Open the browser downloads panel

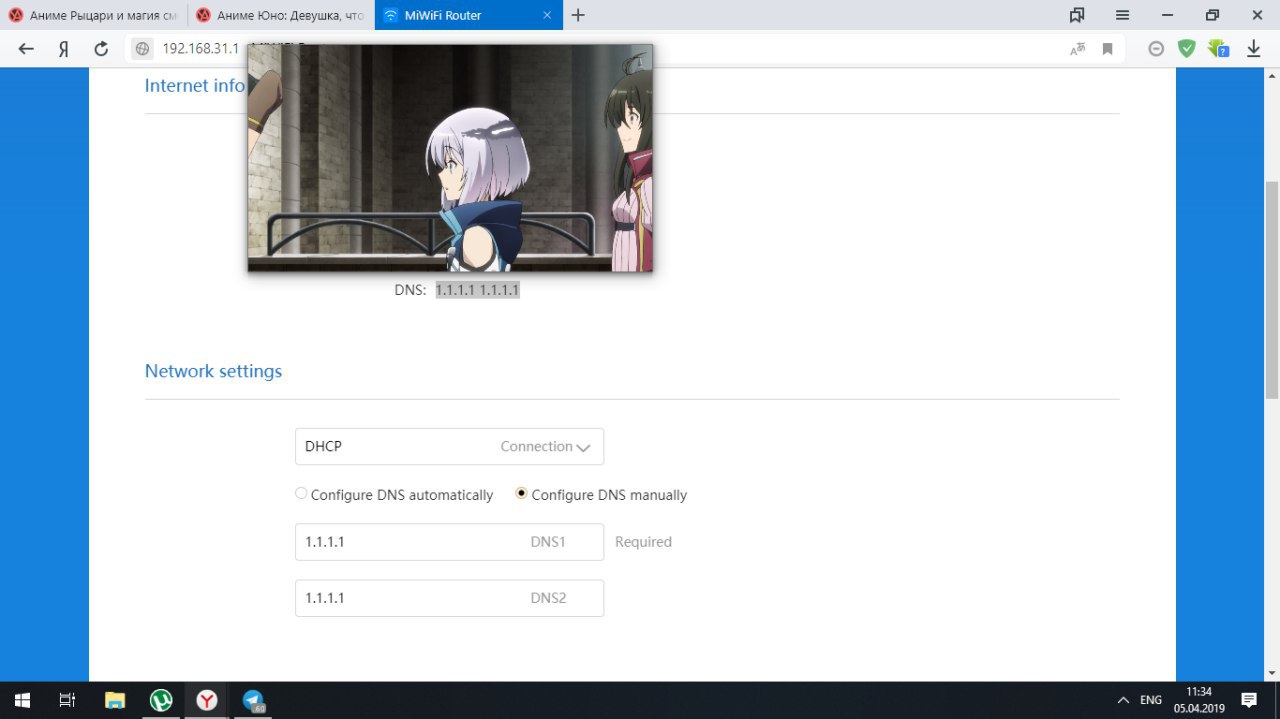(x=1253, y=49)
